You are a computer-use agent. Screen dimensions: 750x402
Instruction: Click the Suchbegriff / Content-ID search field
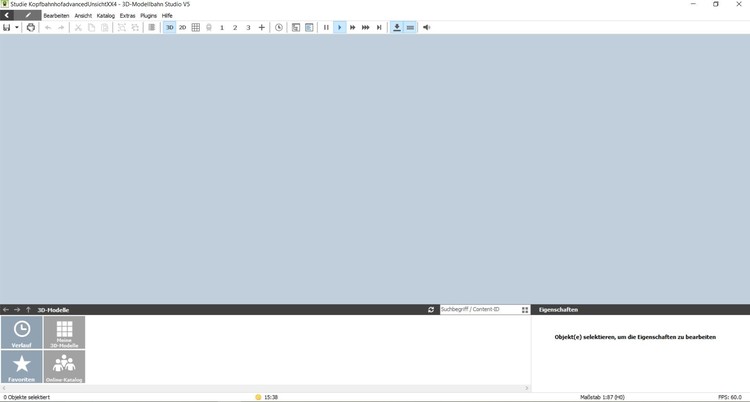point(480,310)
